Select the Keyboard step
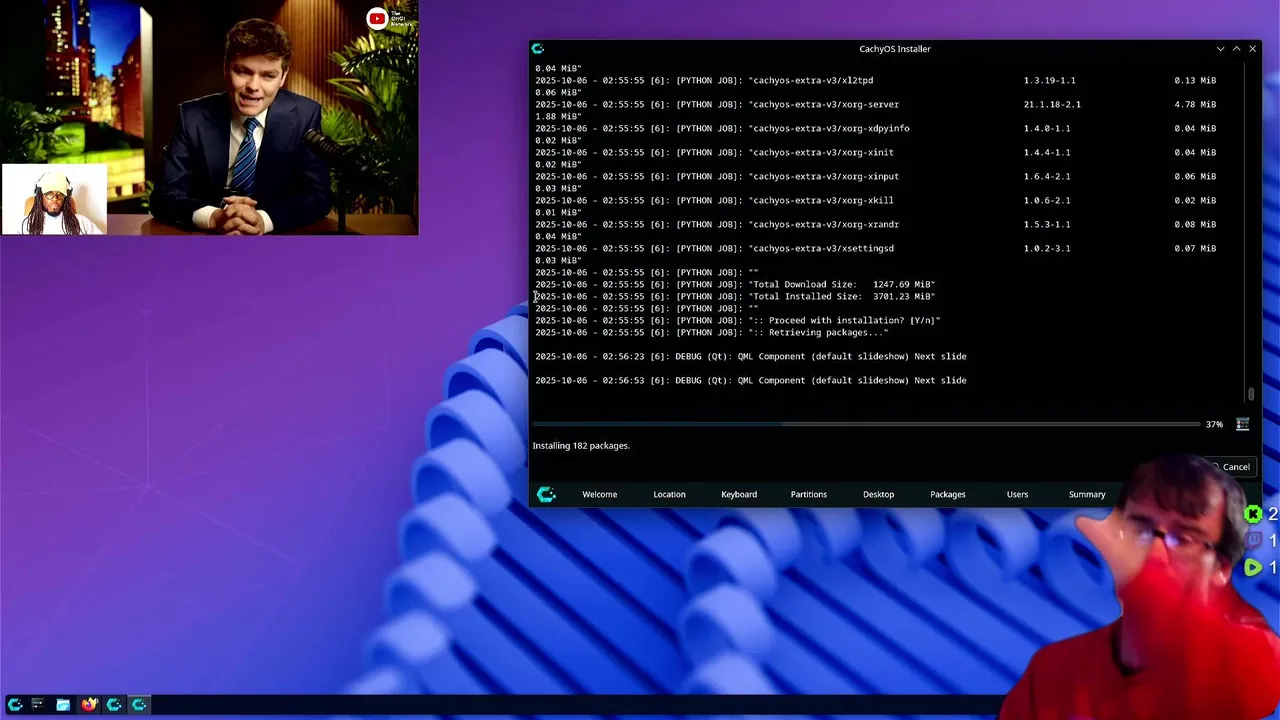Viewport: 1280px width, 720px height. 739,494
